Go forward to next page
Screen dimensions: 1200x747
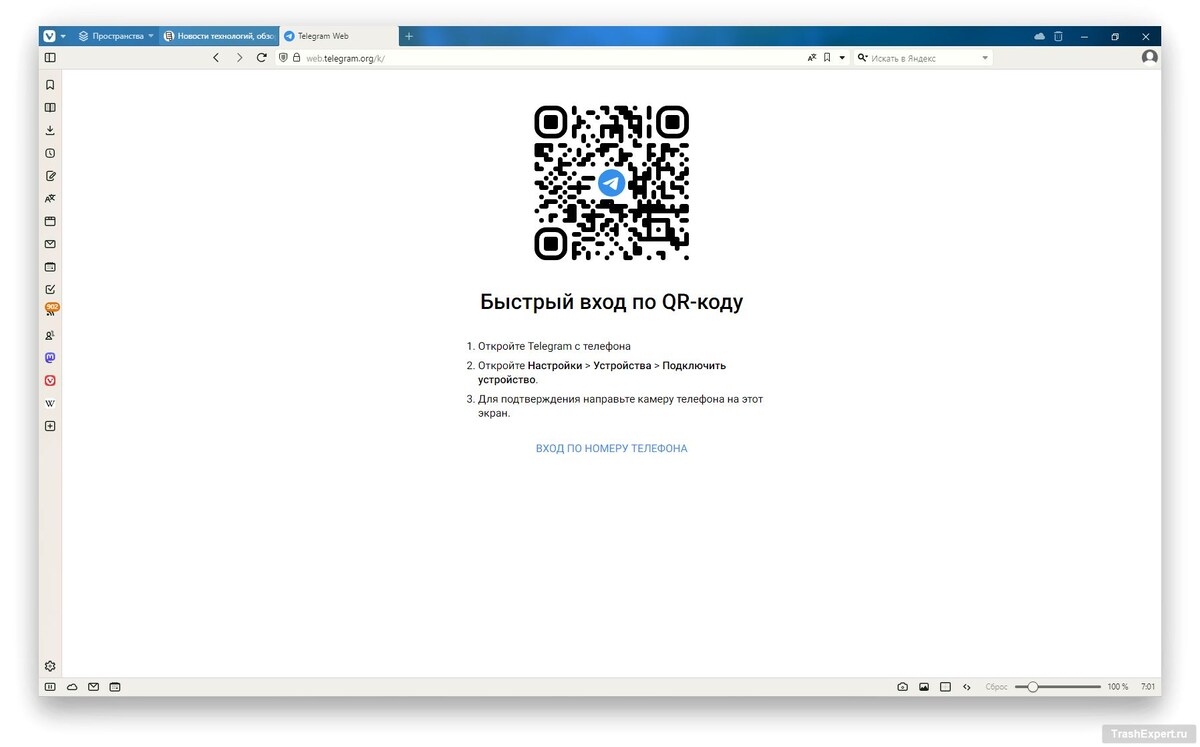coord(239,58)
